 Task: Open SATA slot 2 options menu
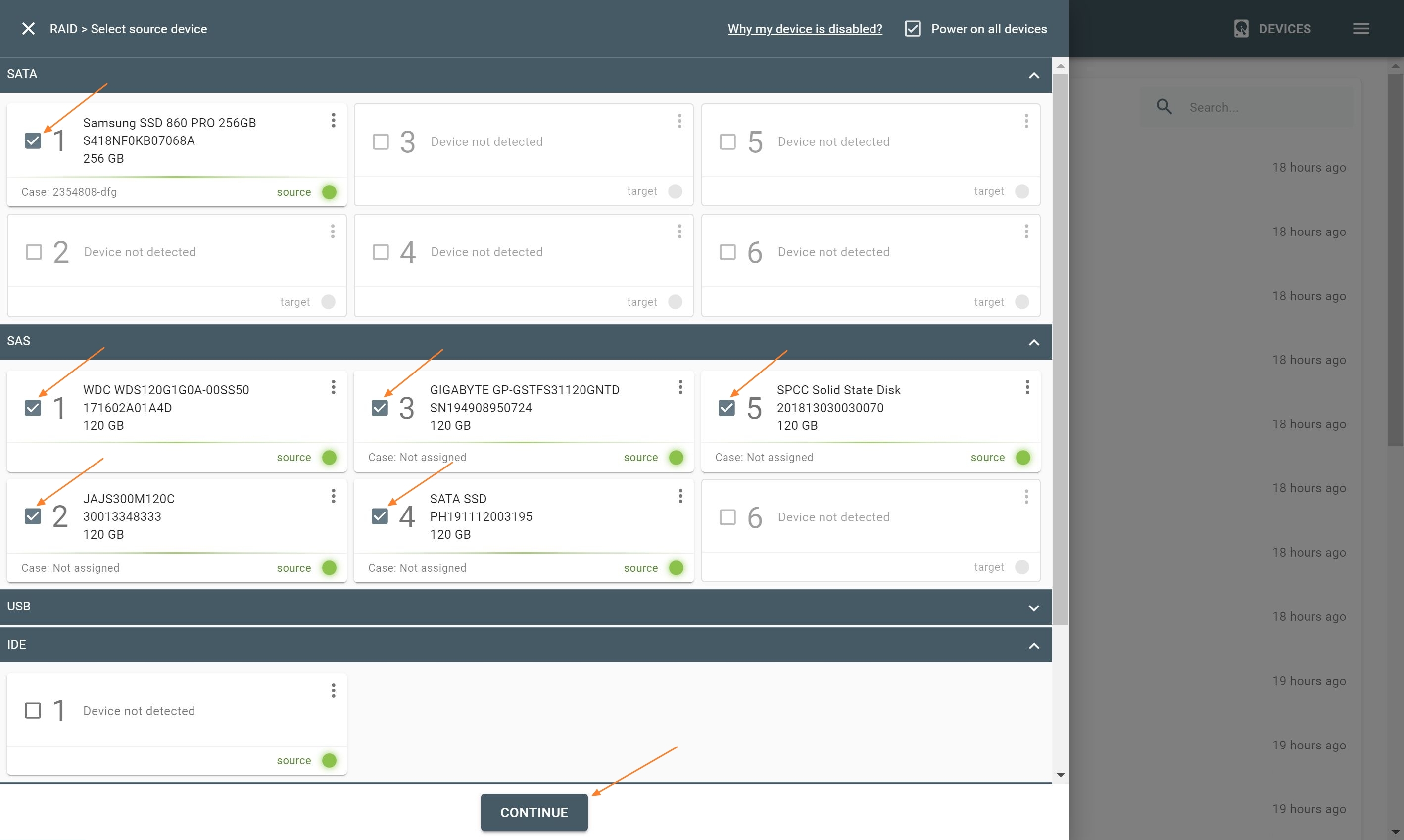pos(332,231)
